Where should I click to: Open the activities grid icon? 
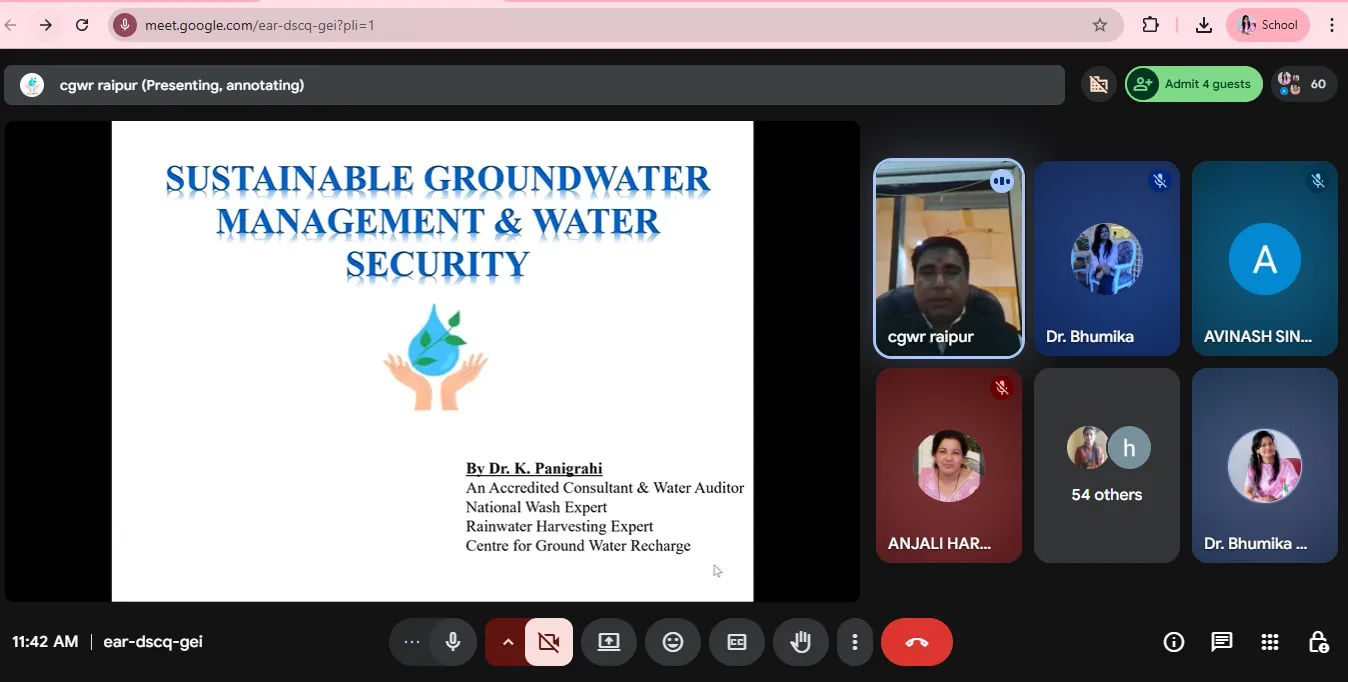pos(1270,642)
